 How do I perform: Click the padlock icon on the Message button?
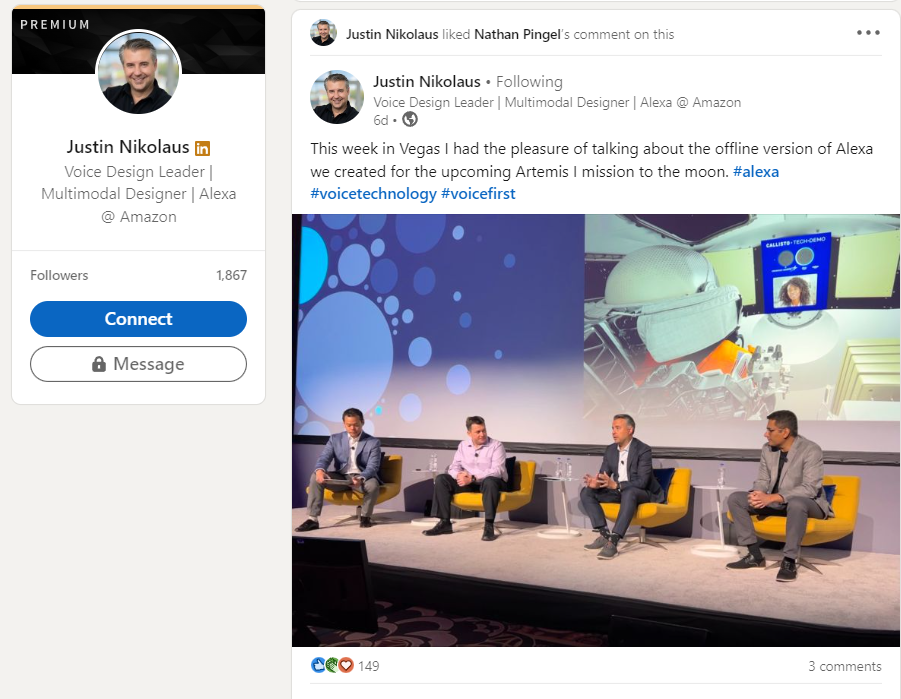click(99, 364)
